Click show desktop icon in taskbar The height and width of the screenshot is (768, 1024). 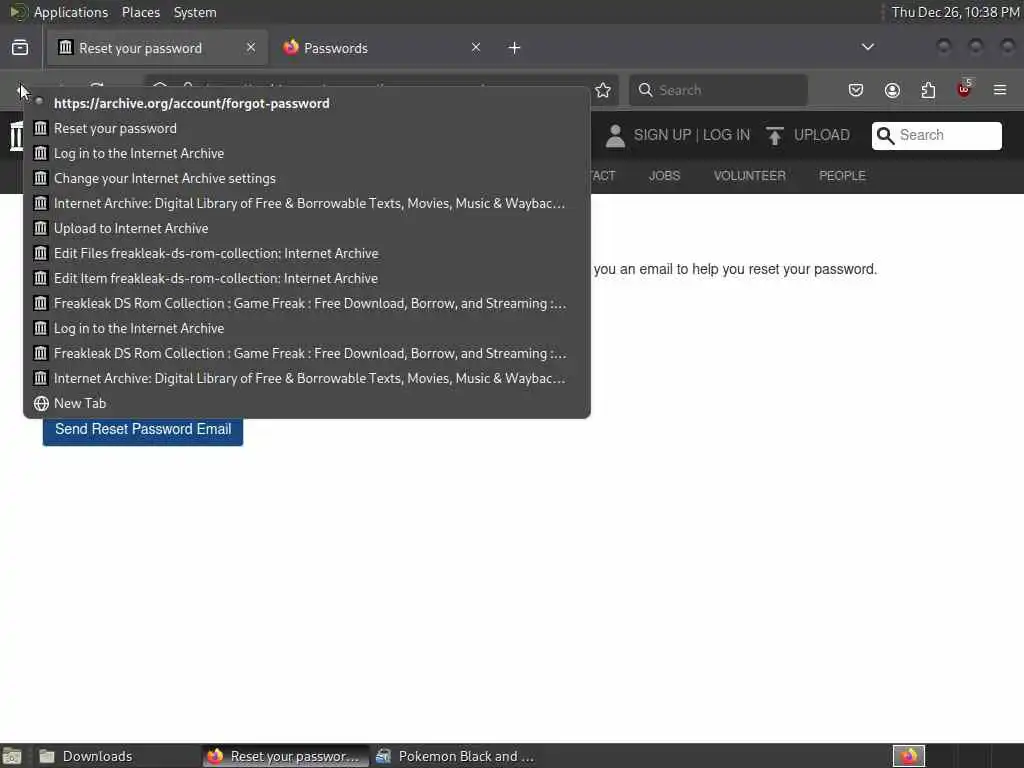click(x=12, y=756)
